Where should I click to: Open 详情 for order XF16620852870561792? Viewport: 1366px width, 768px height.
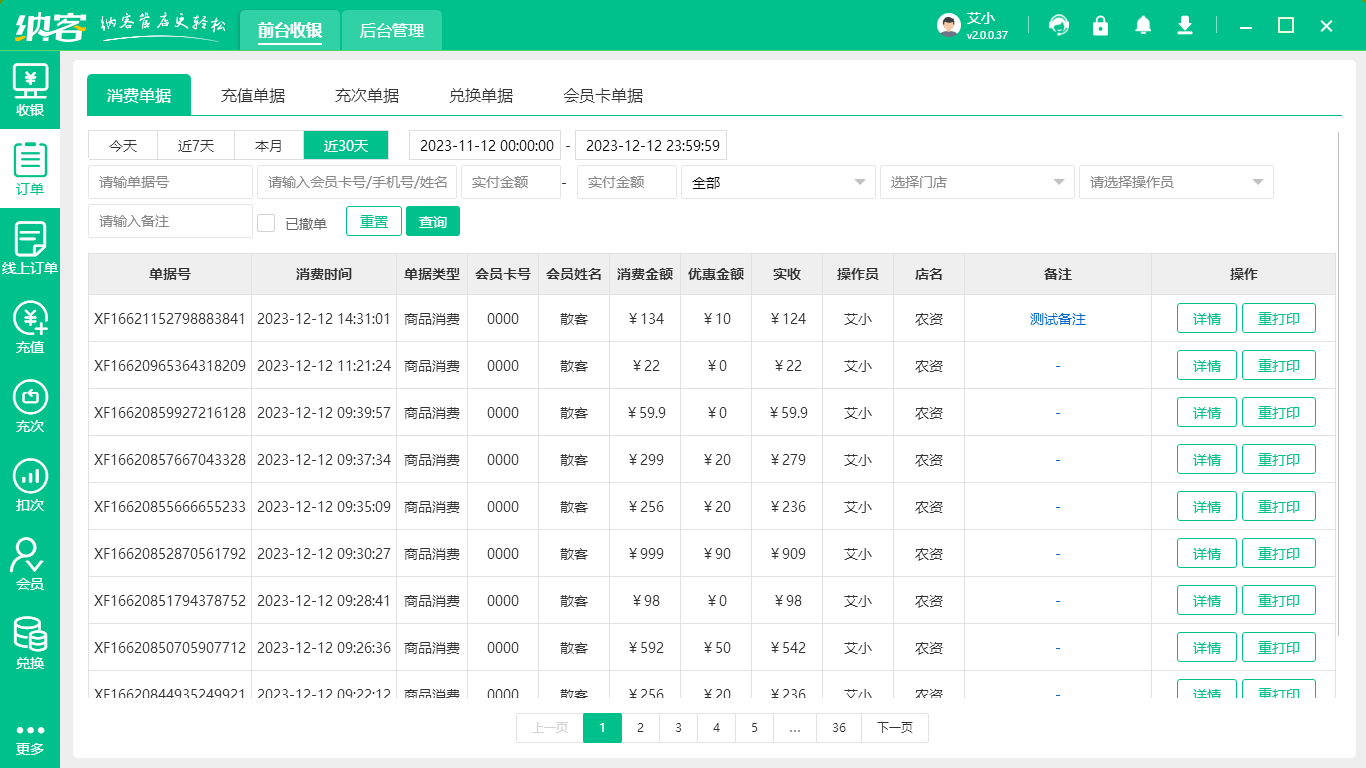coord(1207,553)
